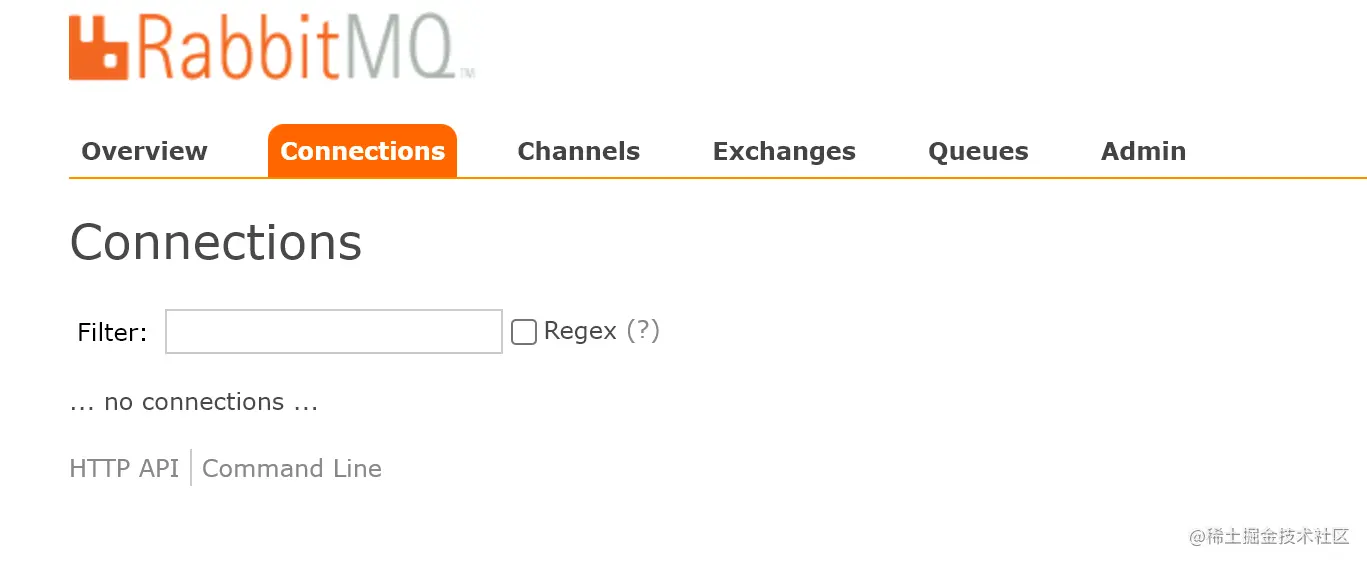Image resolution: width=1367 pixels, height=564 pixels.
Task: Click the "no connections" message text
Action: (x=194, y=402)
